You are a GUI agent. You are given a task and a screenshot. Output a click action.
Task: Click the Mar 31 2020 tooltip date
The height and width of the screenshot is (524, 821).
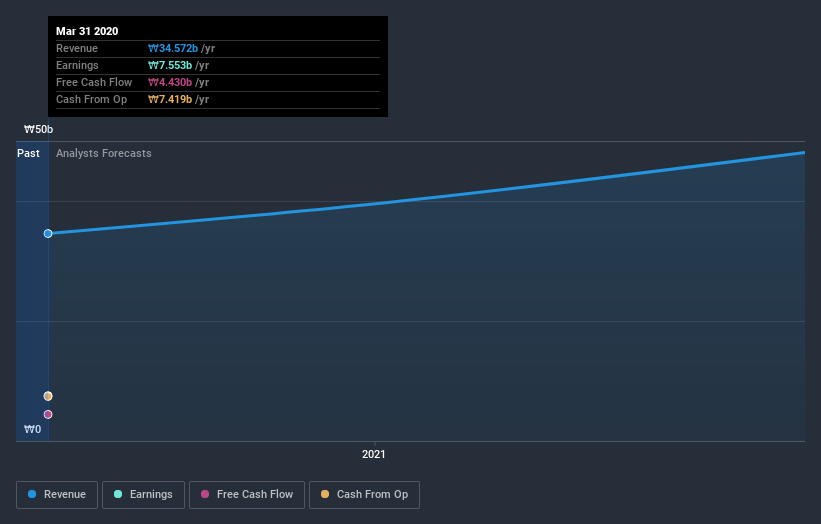(x=87, y=31)
